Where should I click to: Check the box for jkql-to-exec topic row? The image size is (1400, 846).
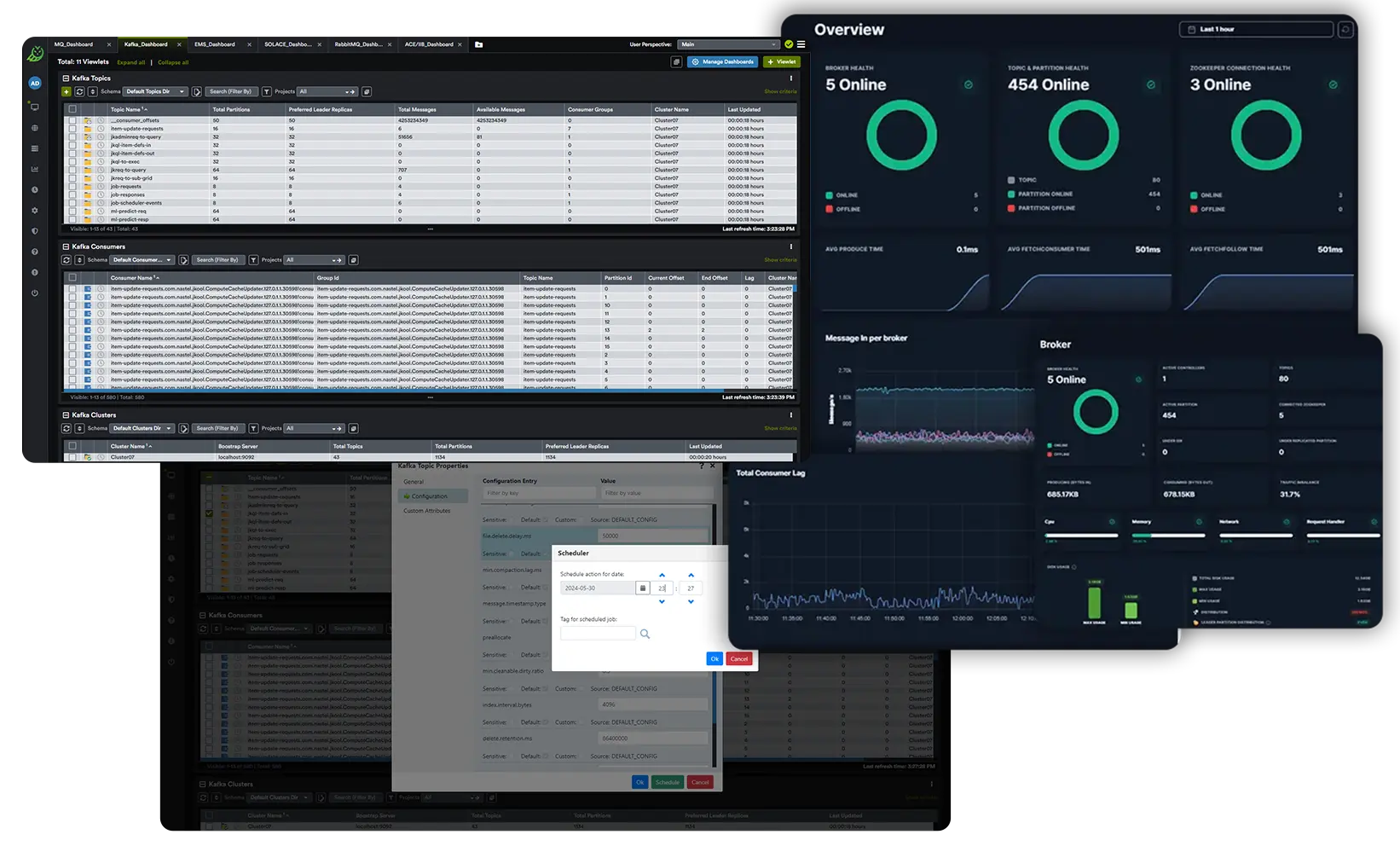click(72, 161)
